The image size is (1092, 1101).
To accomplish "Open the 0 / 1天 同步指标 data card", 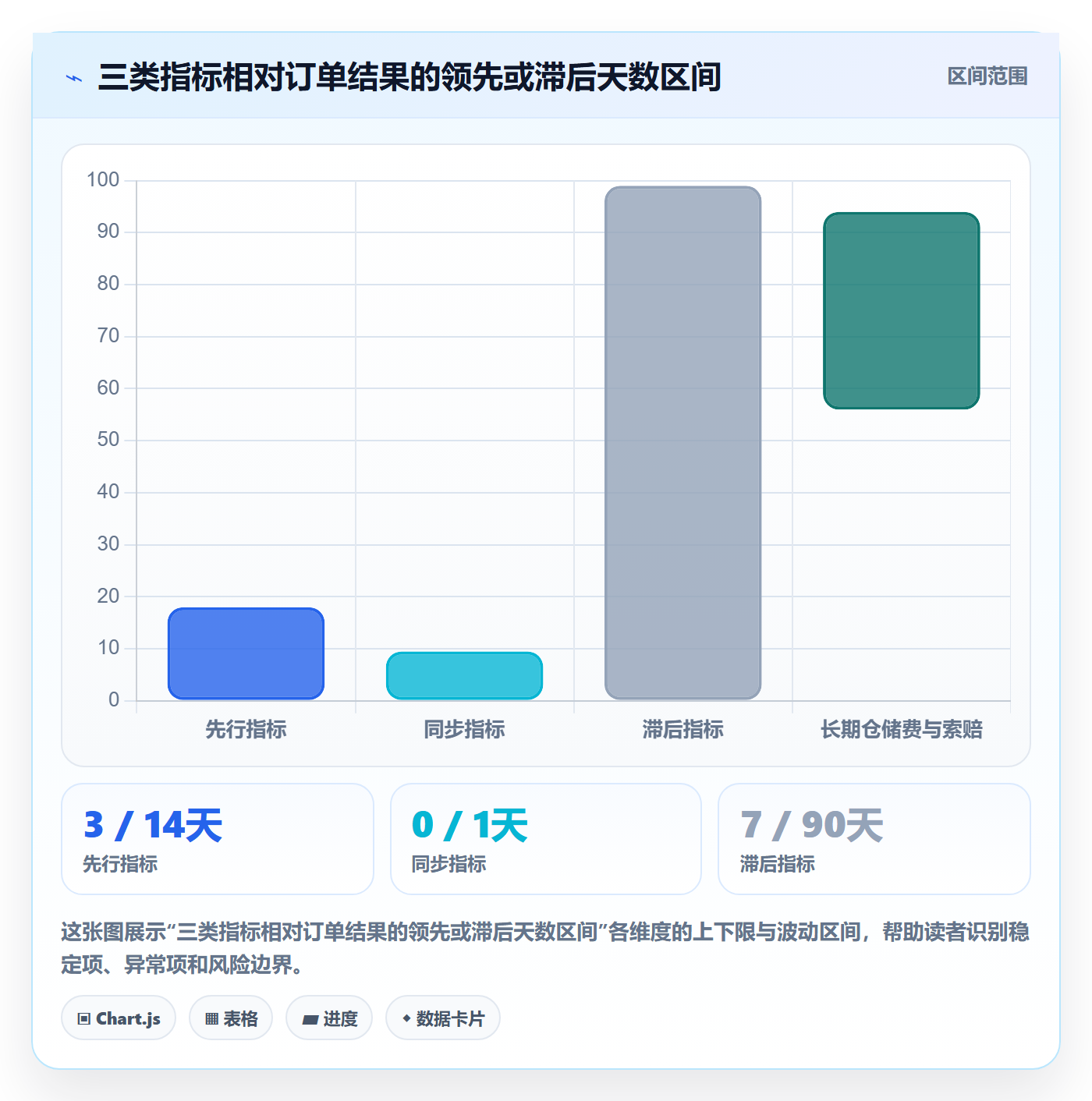I will (x=546, y=839).
